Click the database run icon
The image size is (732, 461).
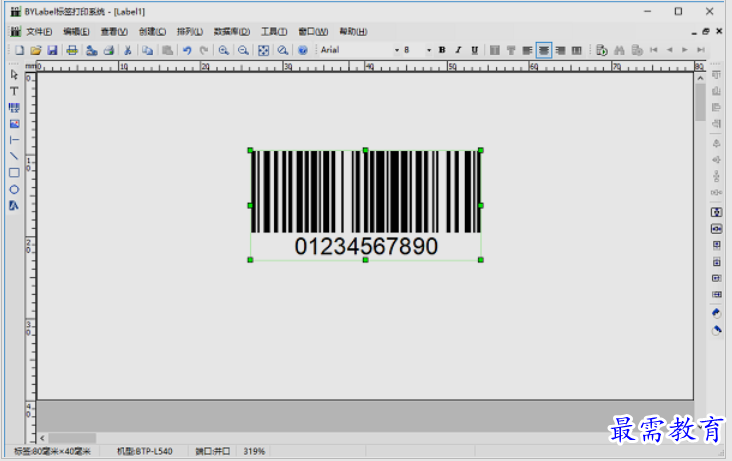click(x=602, y=50)
